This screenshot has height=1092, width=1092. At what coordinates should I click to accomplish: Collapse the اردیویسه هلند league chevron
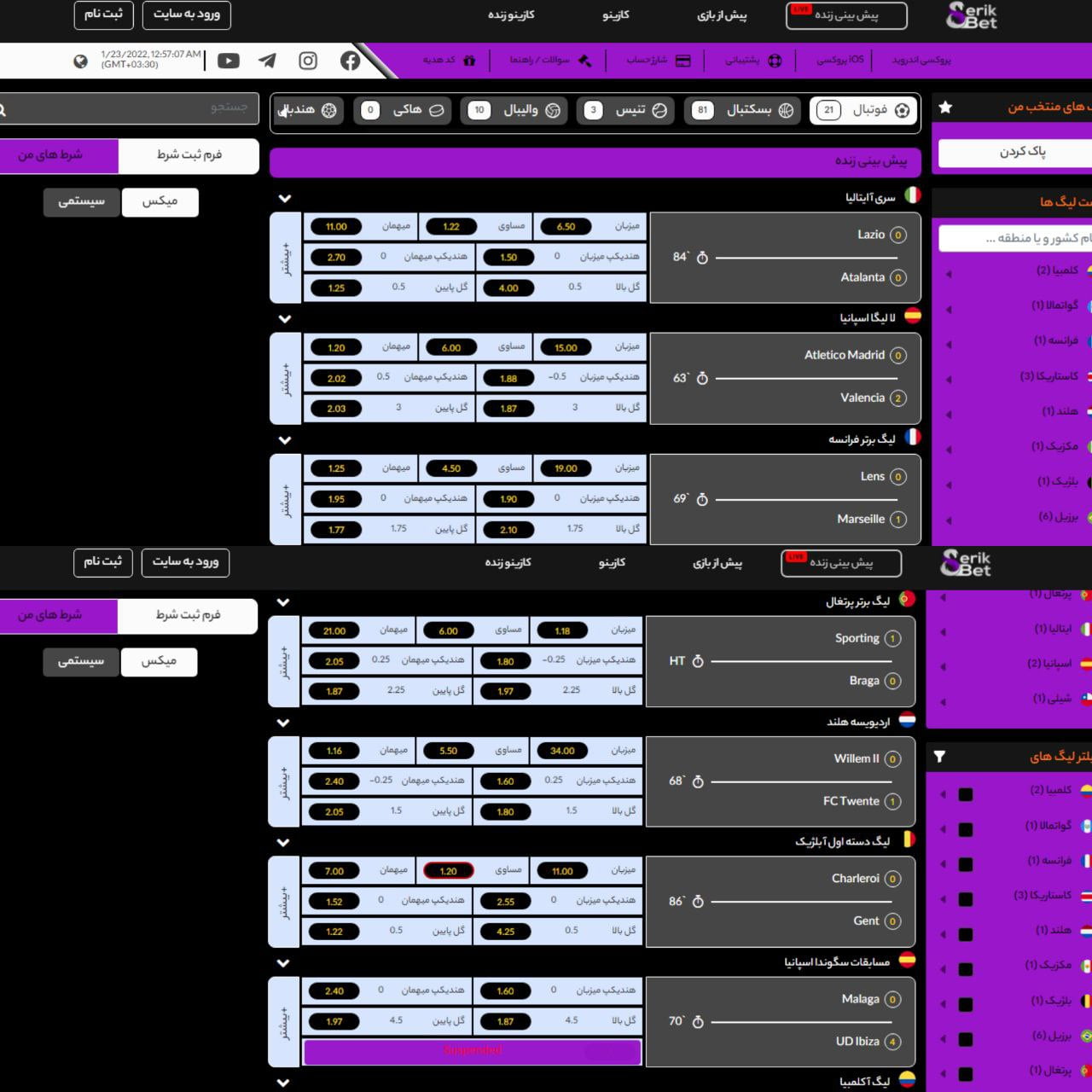pyautogui.click(x=283, y=723)
